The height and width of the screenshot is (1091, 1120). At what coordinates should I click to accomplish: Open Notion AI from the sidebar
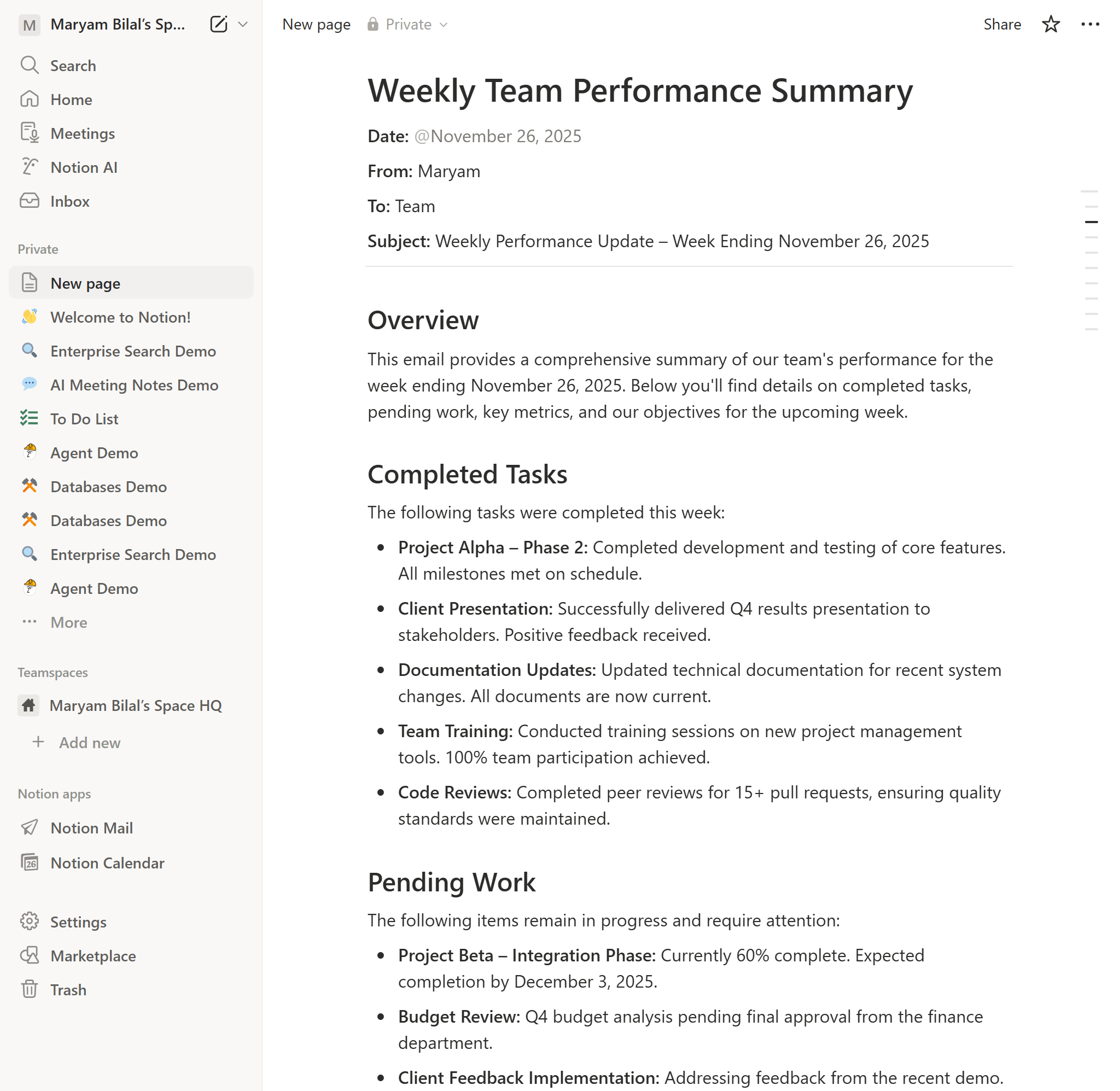tap(84, 167)
